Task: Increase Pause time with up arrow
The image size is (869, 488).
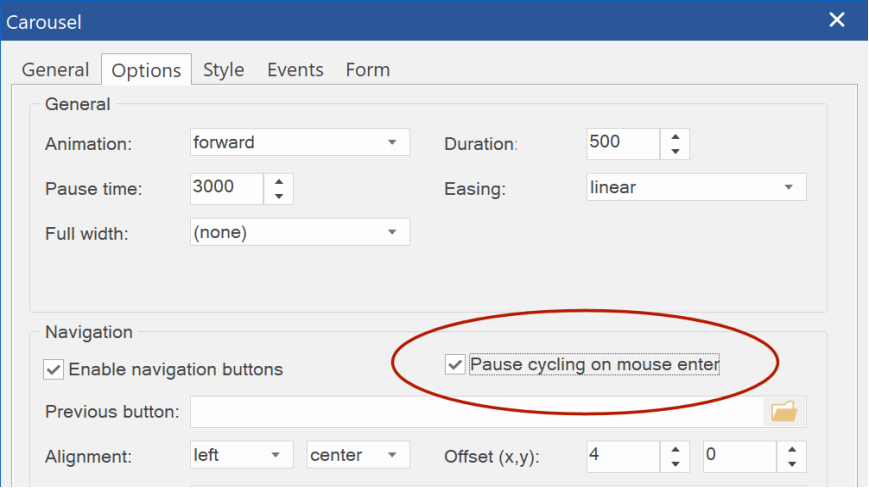Action: click(x=279, y=182)
